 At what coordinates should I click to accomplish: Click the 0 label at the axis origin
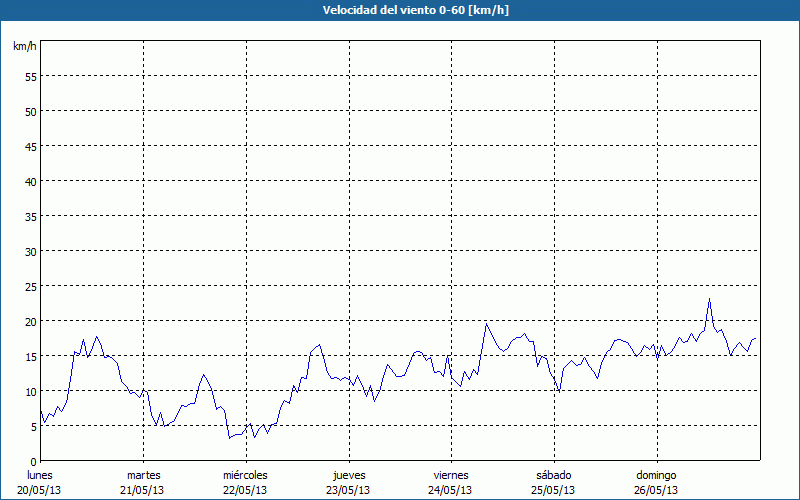pyautogui.click(x=33, y=461)
